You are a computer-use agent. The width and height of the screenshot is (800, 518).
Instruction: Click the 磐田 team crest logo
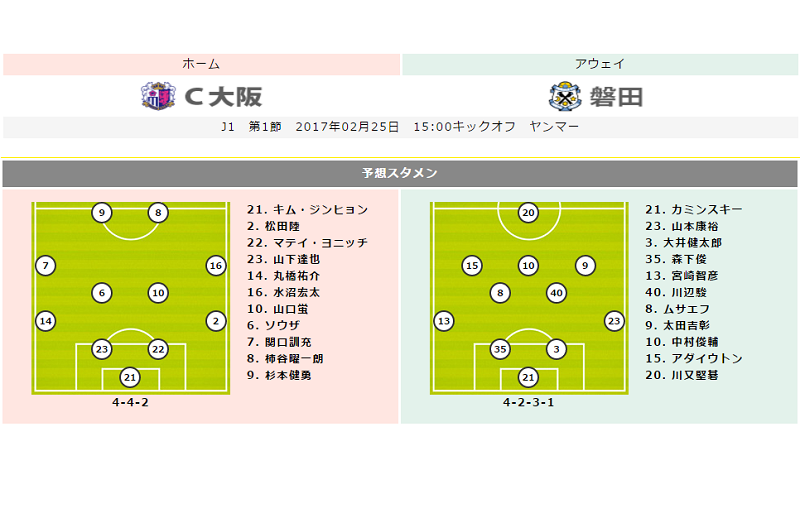tap(565, 96)
